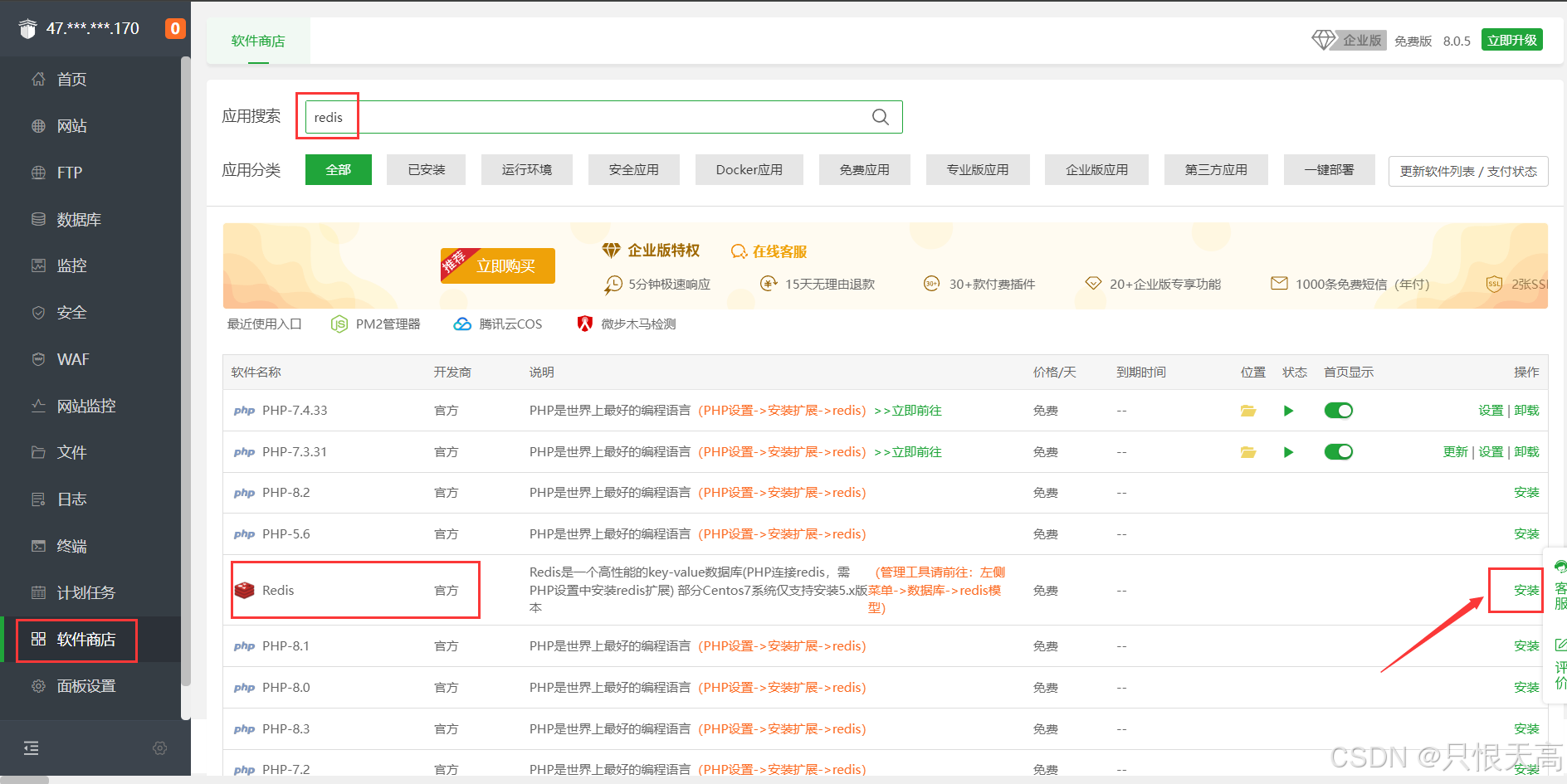
Task: Click PHP-8.2 php logo icon
Action: coord(244,493)
